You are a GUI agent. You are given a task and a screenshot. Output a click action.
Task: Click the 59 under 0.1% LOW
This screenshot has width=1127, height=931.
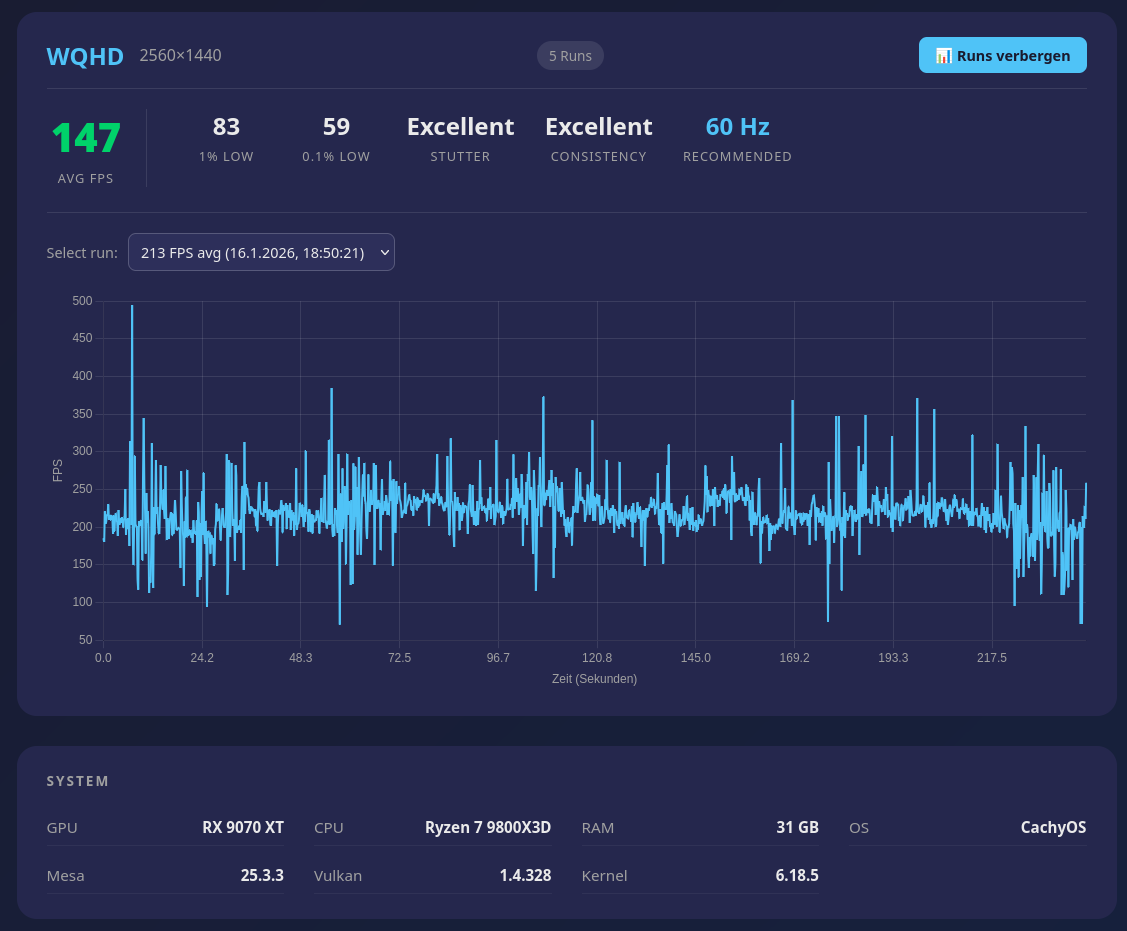coord(336,127)
